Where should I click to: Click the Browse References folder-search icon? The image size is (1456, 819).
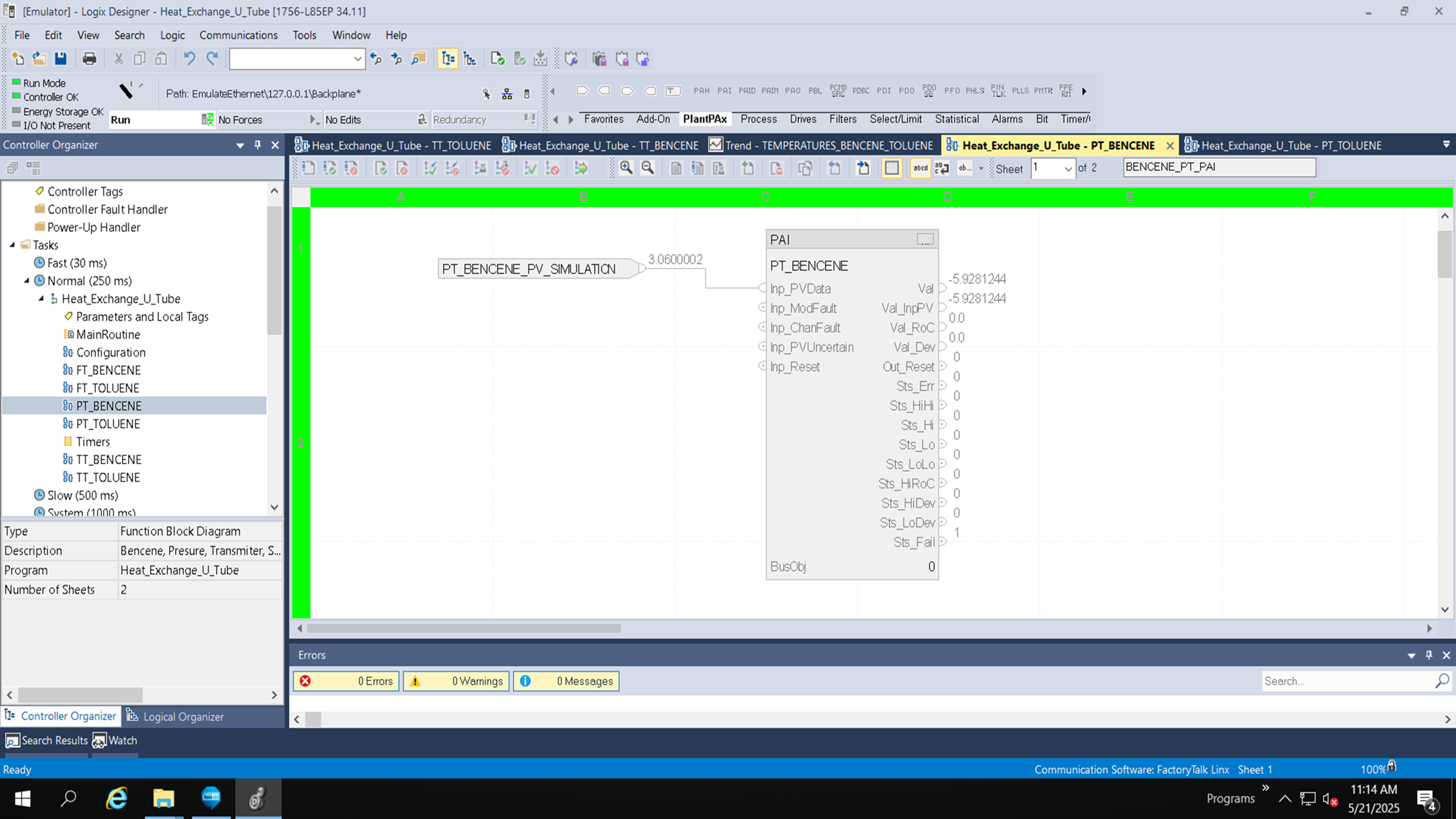pos(419,58)
